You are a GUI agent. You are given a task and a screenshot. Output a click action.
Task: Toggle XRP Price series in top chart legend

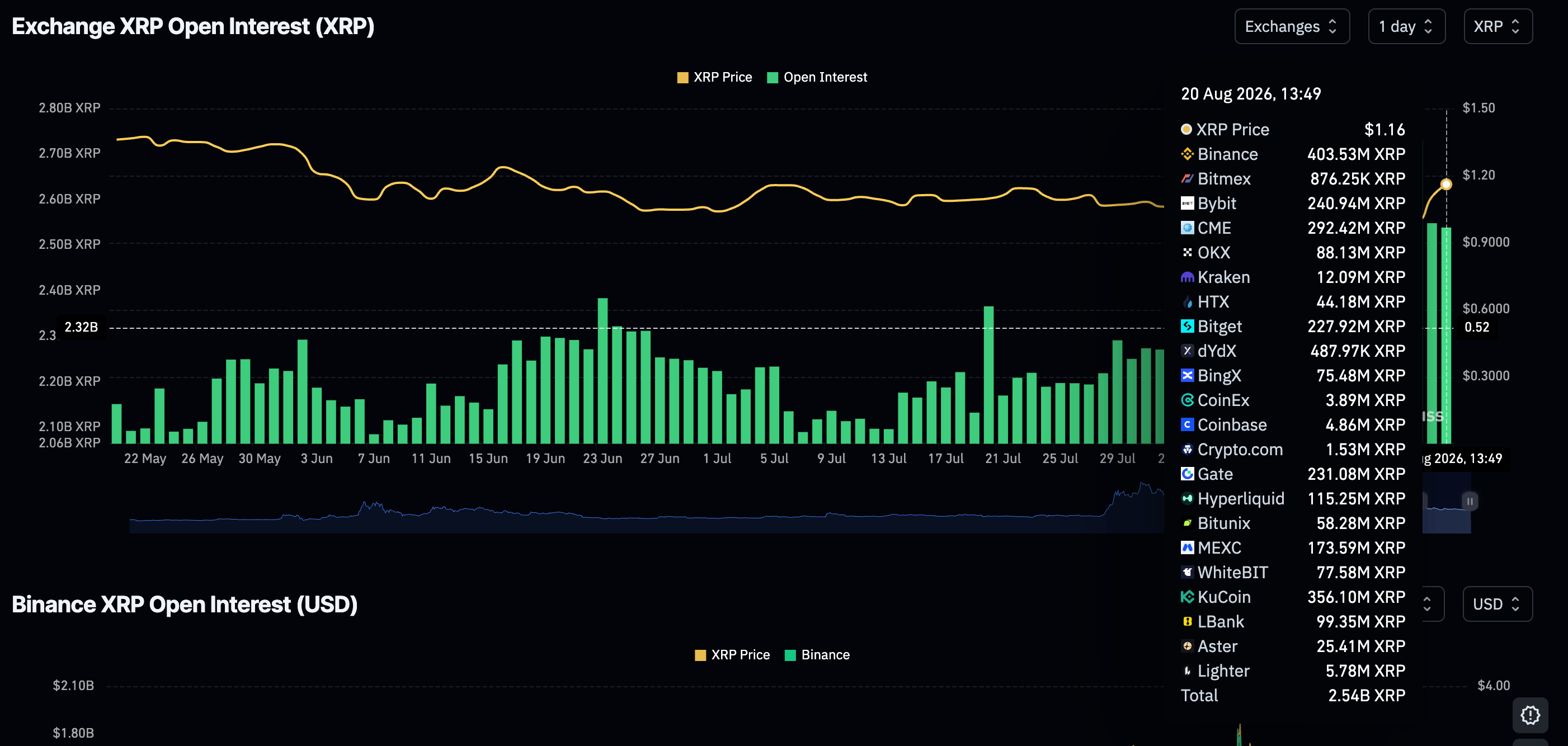[x=714, y=77]
